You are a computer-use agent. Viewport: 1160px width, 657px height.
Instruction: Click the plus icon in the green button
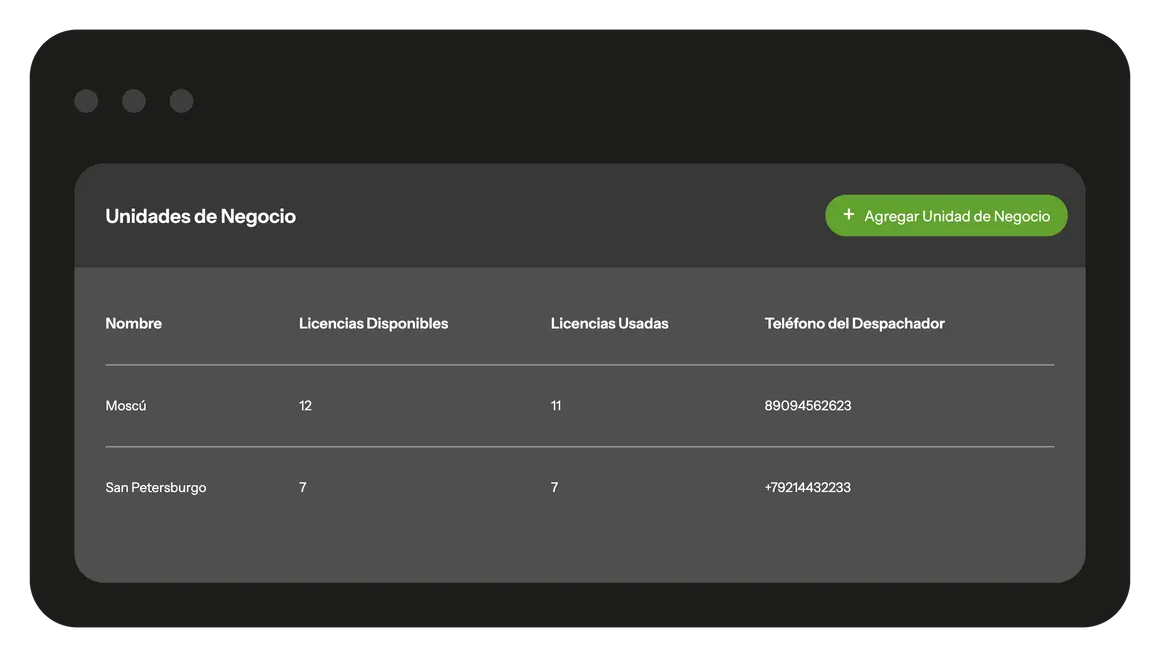tap(849, 215)
